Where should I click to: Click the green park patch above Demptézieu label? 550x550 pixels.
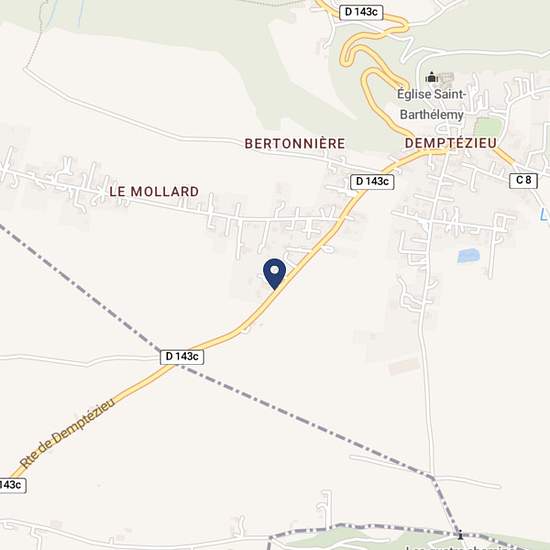coord(488,127)
